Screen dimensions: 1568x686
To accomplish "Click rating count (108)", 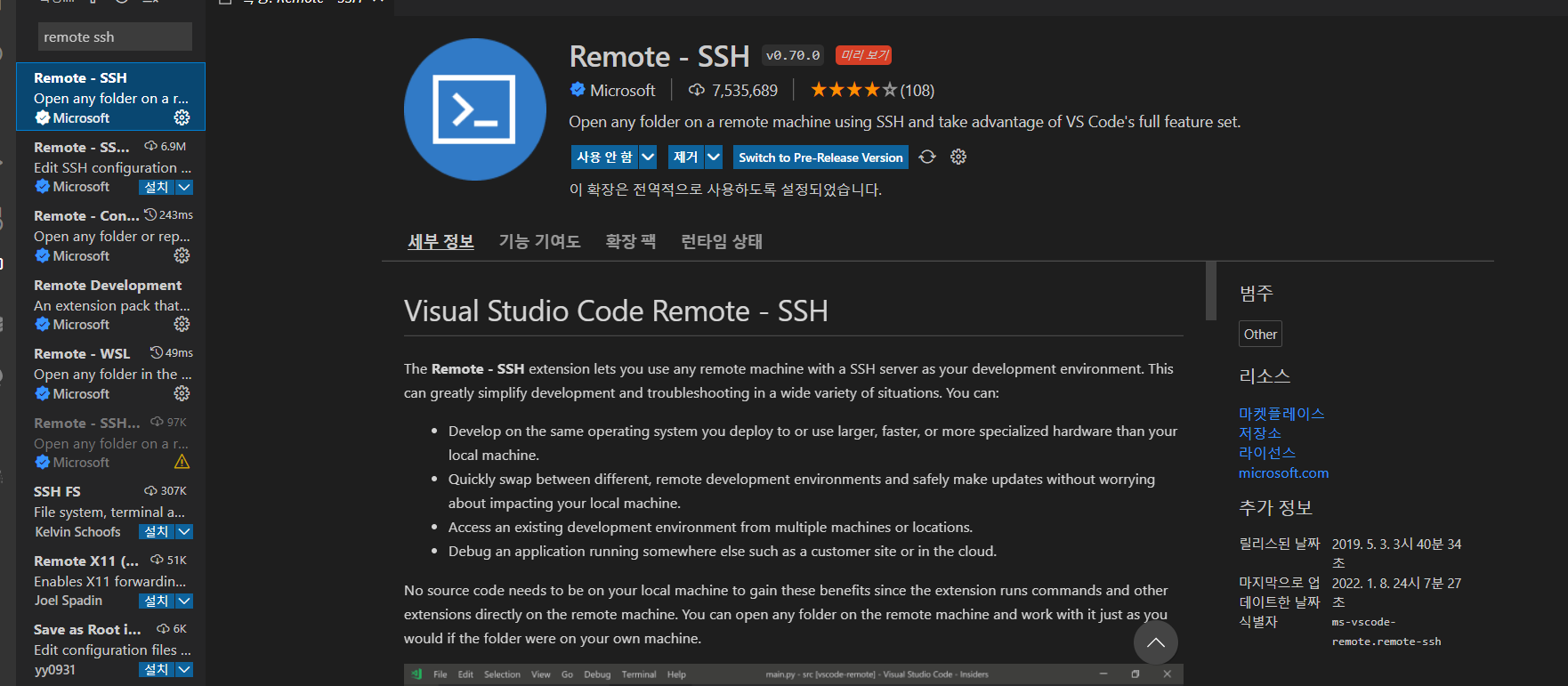I will 917,90.
